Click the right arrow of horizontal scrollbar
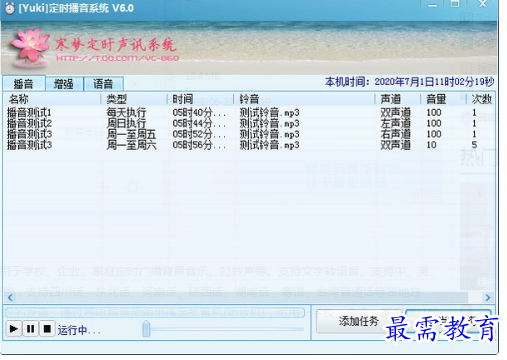507x360 pixels. point(488,297)
